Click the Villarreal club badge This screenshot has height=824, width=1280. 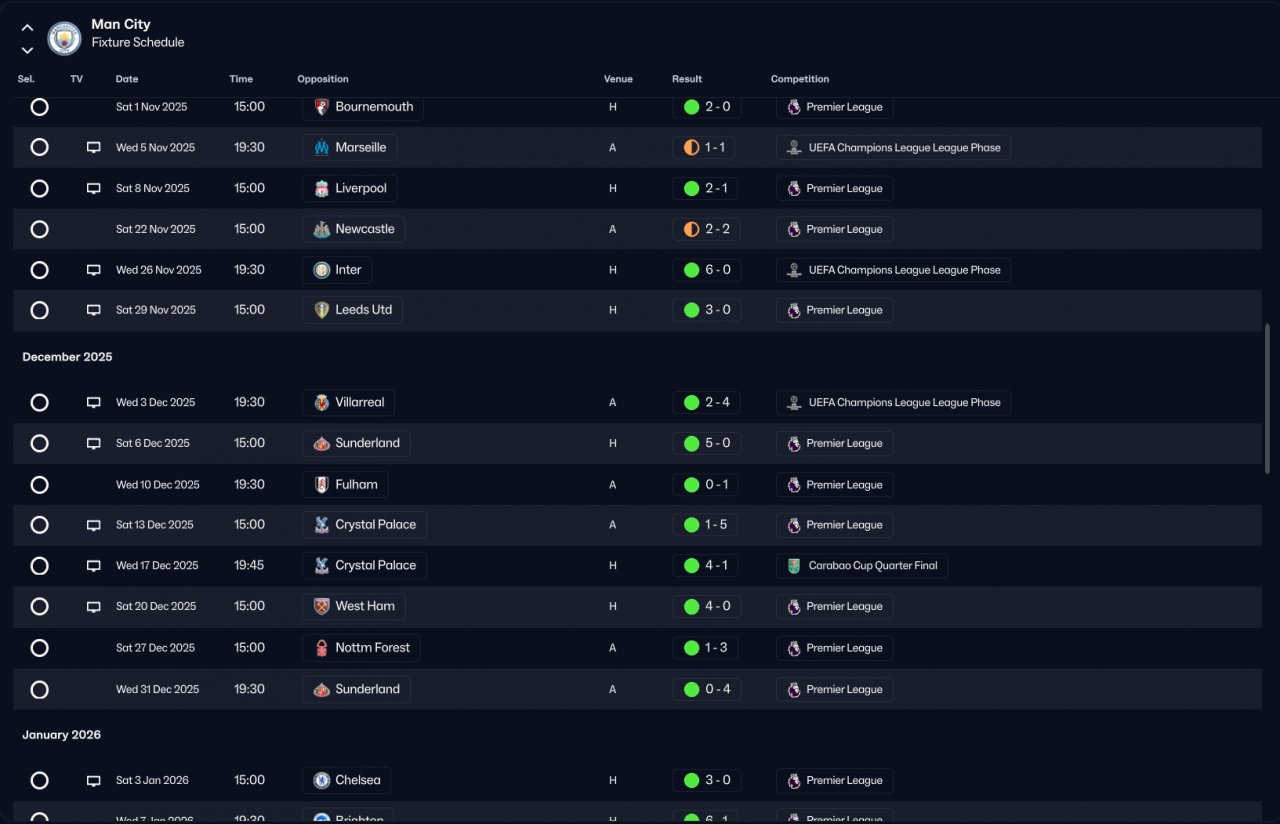tap(322, 403)
